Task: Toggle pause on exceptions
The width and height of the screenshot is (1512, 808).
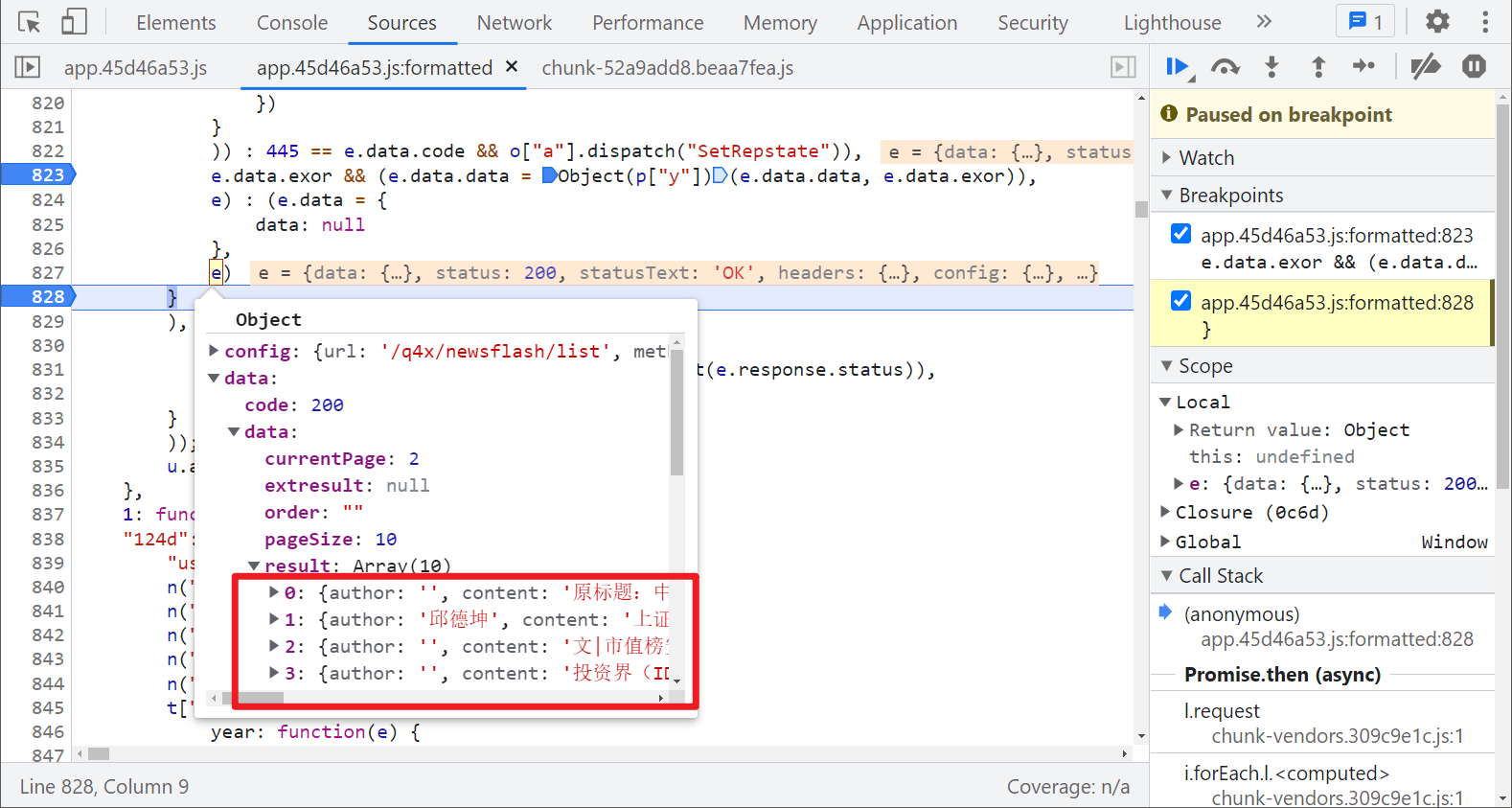Action: pos(1474,67)
